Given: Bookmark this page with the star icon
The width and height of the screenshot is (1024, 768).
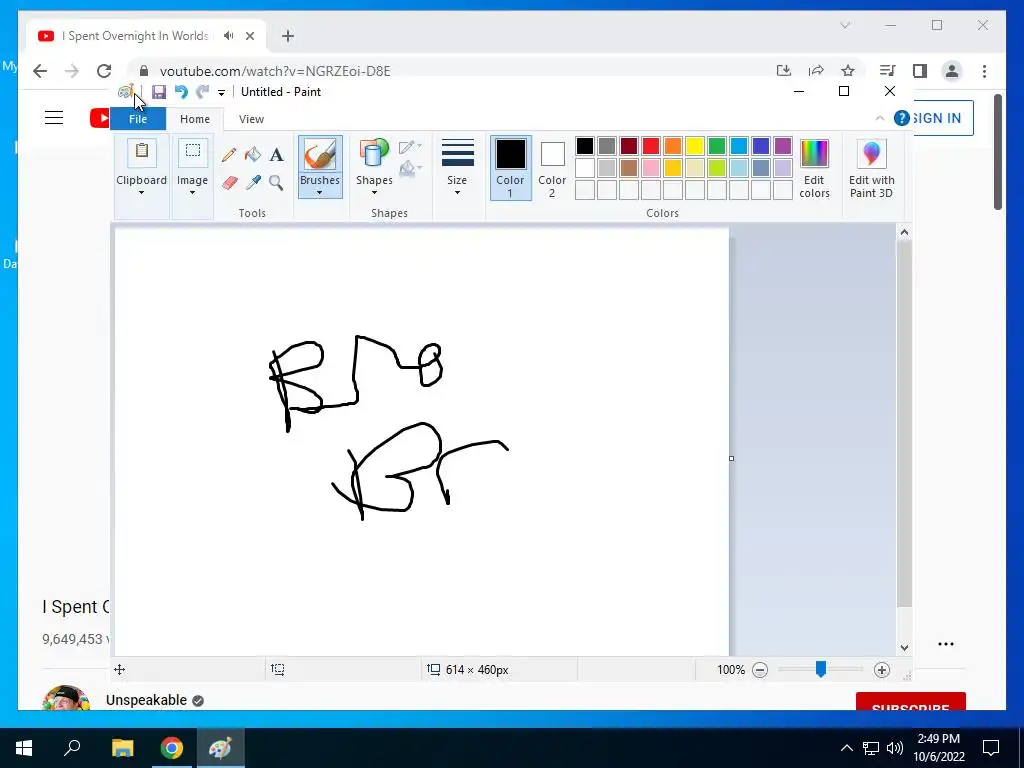Looking at the screenshot, I should tap(848, 71).
